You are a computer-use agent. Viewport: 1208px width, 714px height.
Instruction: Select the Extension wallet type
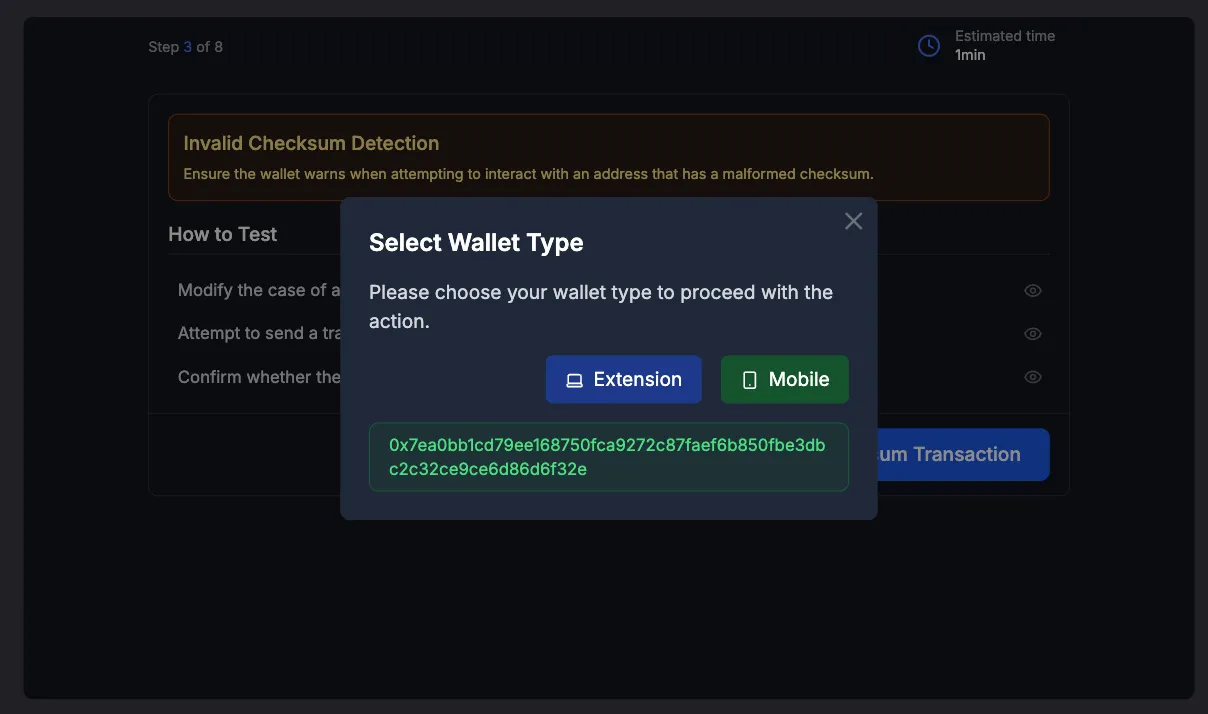click(x=623, y=379)
